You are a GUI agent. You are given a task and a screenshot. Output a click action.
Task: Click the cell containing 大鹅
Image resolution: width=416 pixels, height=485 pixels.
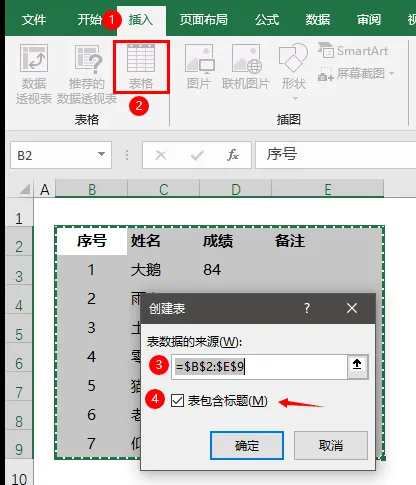pyautogui.click(x=164, y=270)
